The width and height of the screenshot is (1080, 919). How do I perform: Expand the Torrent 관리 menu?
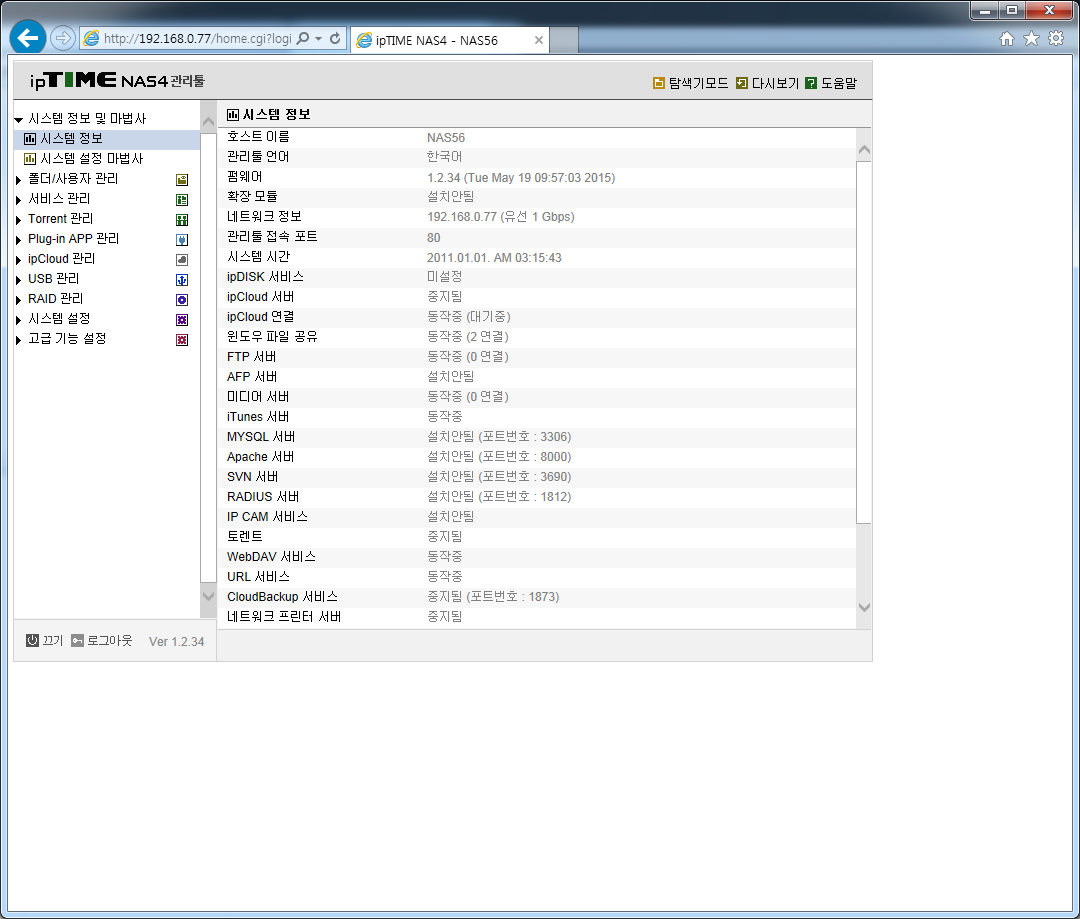[x=19, y=220]
